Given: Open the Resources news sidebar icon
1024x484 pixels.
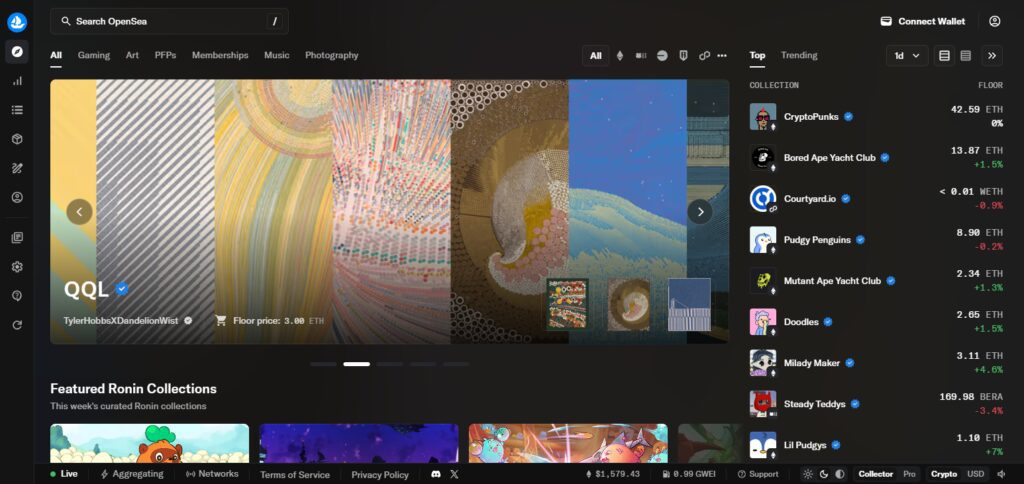Looking at the screenshot, I should click(x=17, y=238).
